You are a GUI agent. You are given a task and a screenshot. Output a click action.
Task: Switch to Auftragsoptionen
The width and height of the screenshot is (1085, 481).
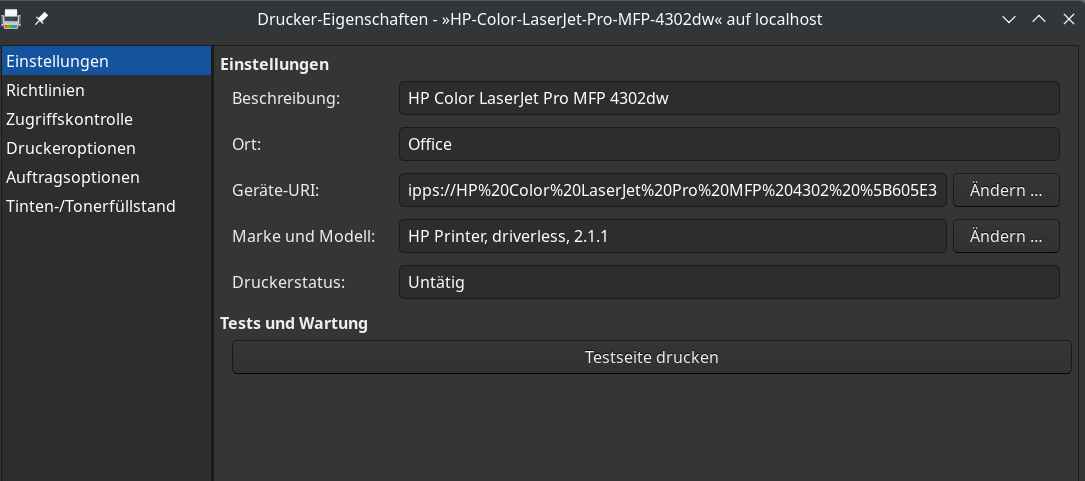click(x=106, y=177)
